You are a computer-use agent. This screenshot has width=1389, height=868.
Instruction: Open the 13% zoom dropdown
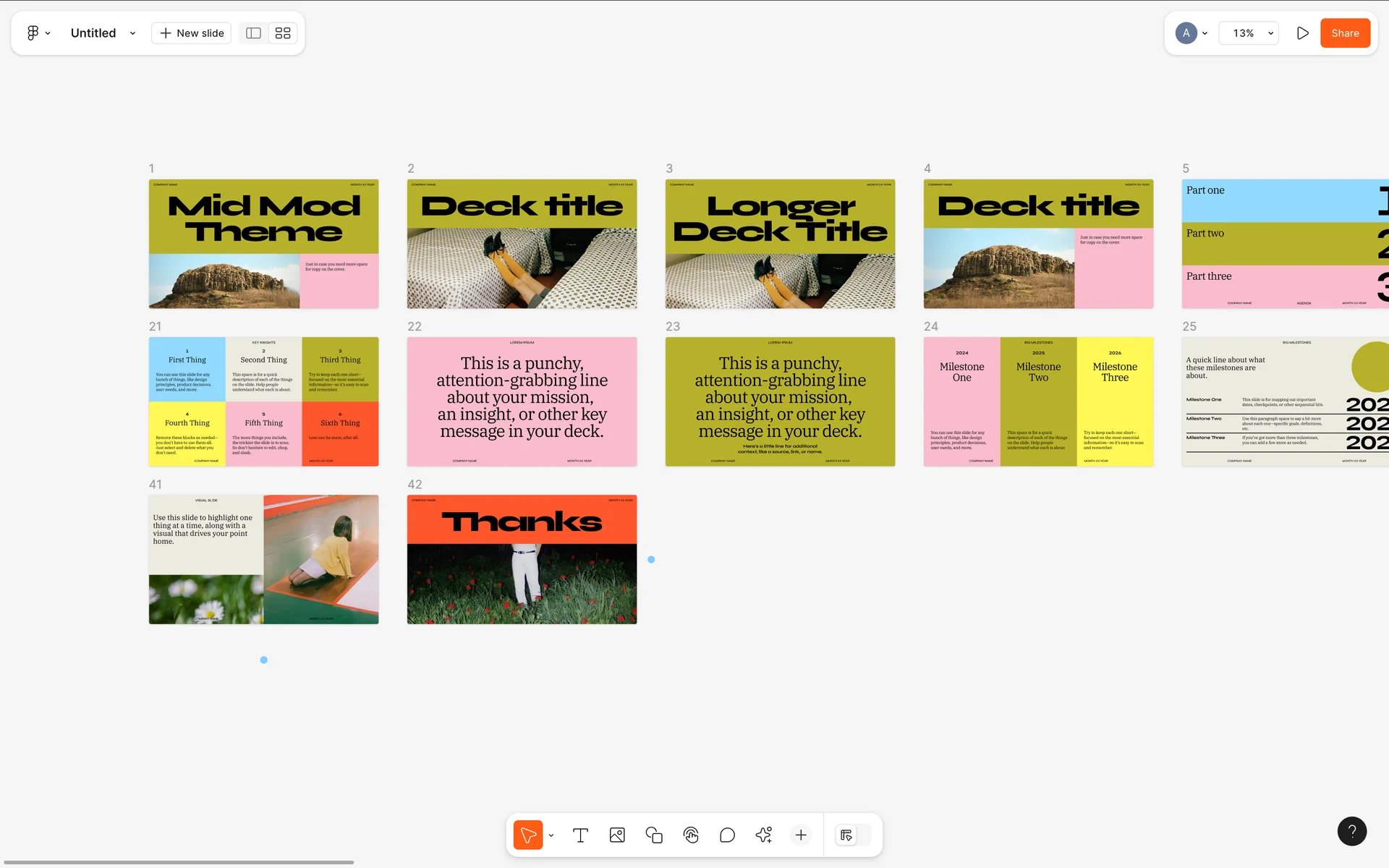pos(1249,33)
